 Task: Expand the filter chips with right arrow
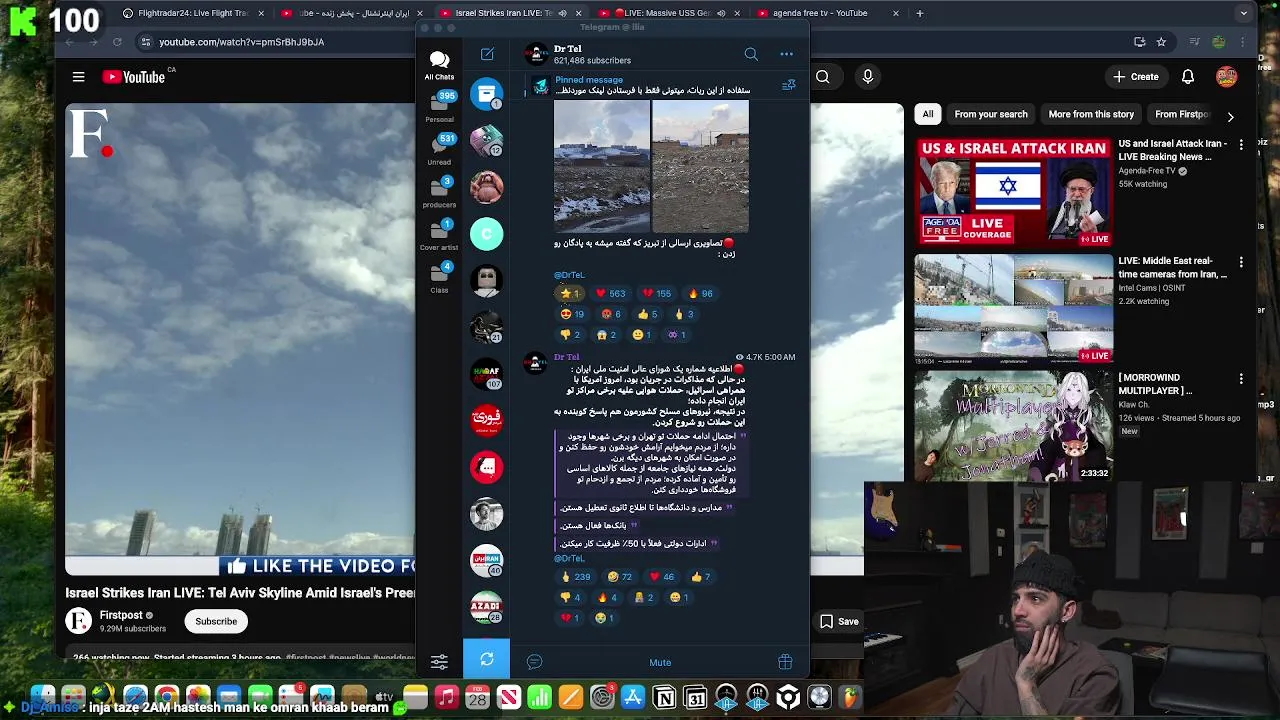1230,116
